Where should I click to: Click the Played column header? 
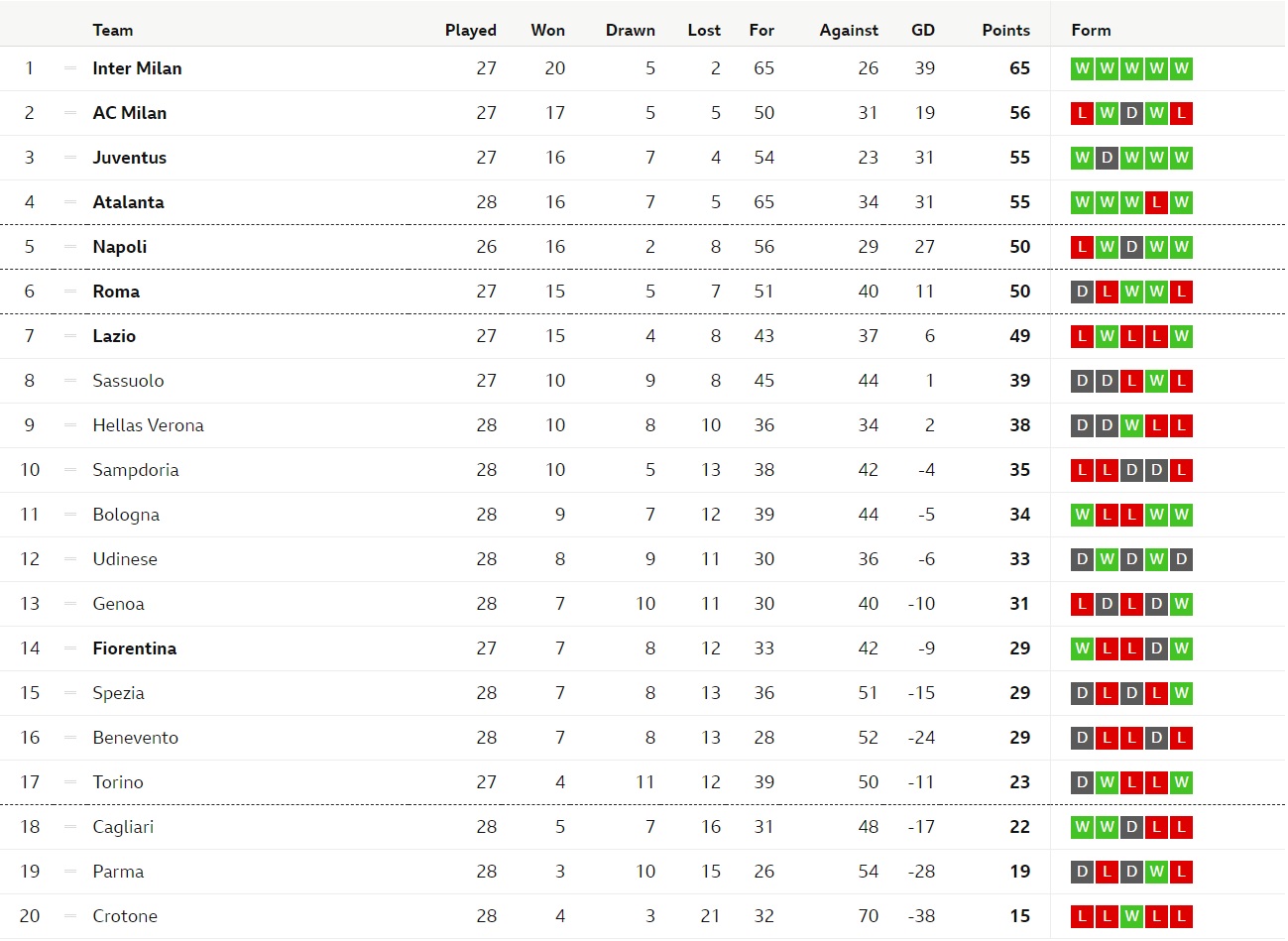click(470, 30)
